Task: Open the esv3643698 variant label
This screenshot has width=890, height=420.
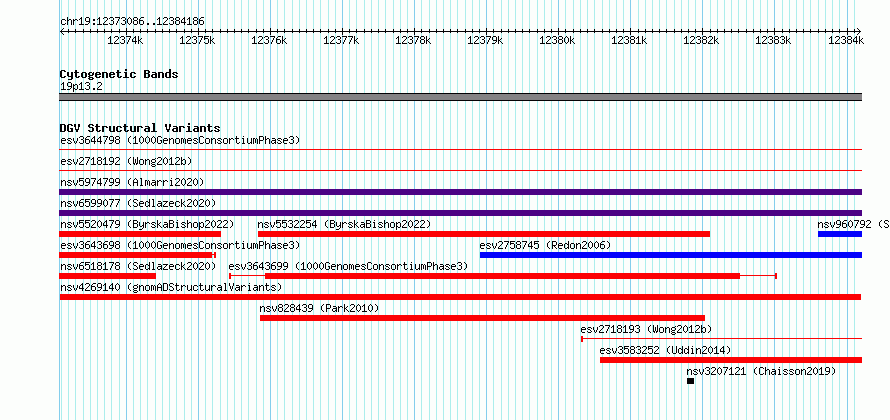Action: click(180, 245)
